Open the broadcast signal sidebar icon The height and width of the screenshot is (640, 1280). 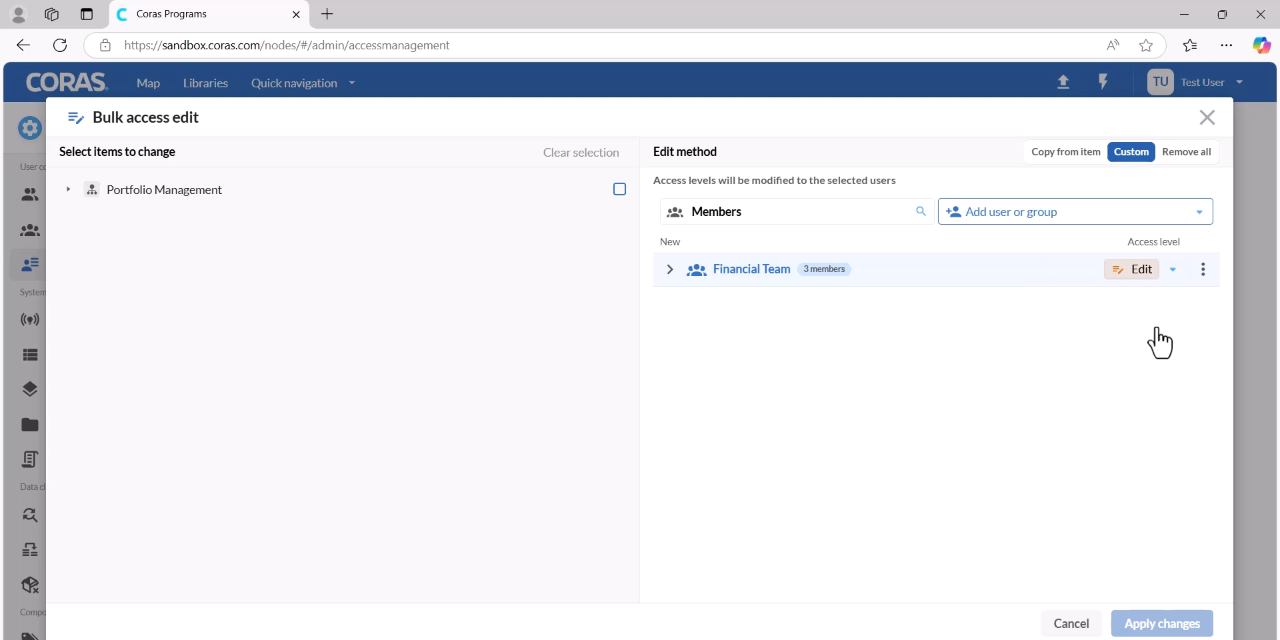pyautogui.click(x=30, y=319)
